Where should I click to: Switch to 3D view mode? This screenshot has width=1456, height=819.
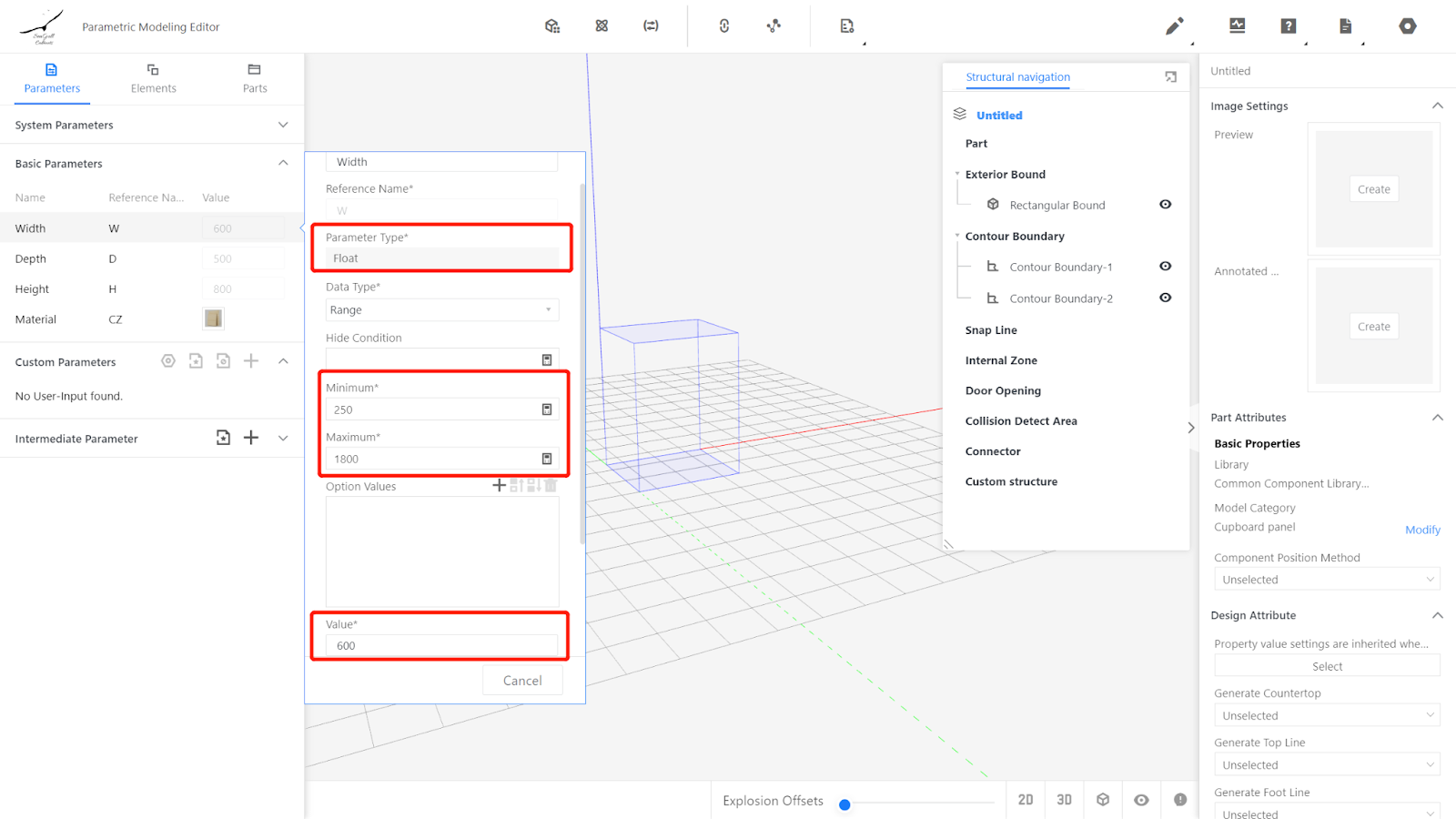click(x=1064, y=800)
